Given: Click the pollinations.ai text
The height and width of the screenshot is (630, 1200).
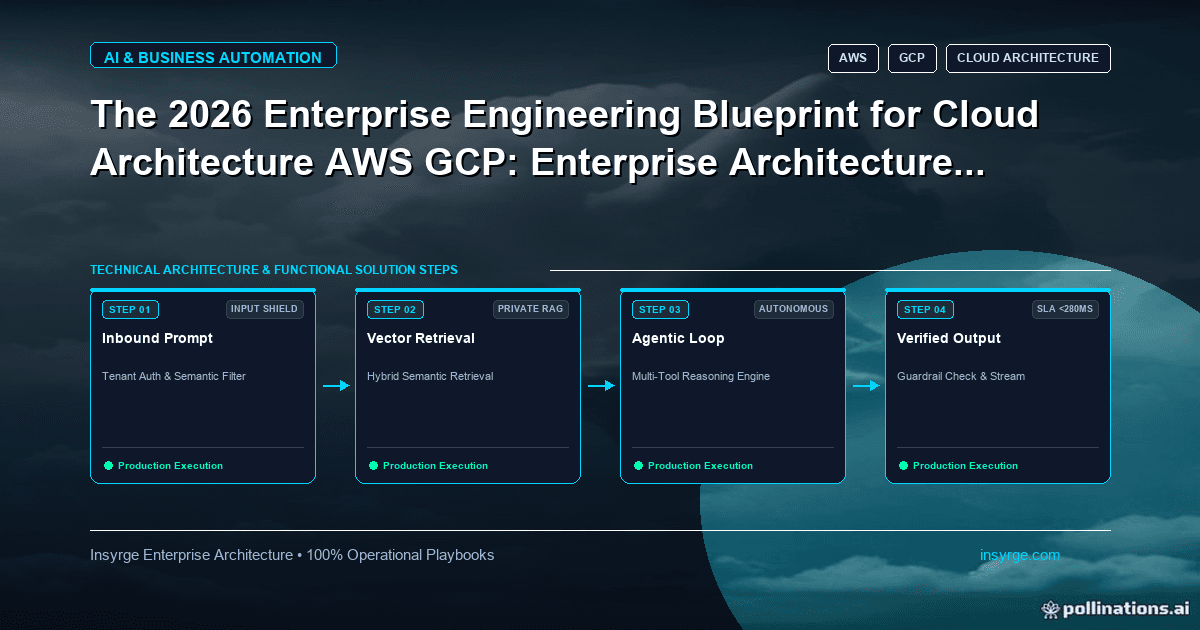Looking at the screenshot, I should click(x=1127, y=608).
